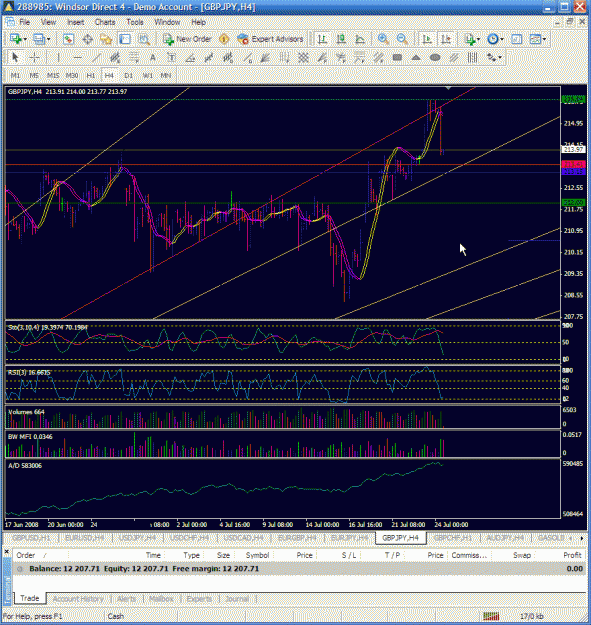This screenshot has width=591, height=625.
Task: Click the Expert Advisors button
Action: coord(270,39)
